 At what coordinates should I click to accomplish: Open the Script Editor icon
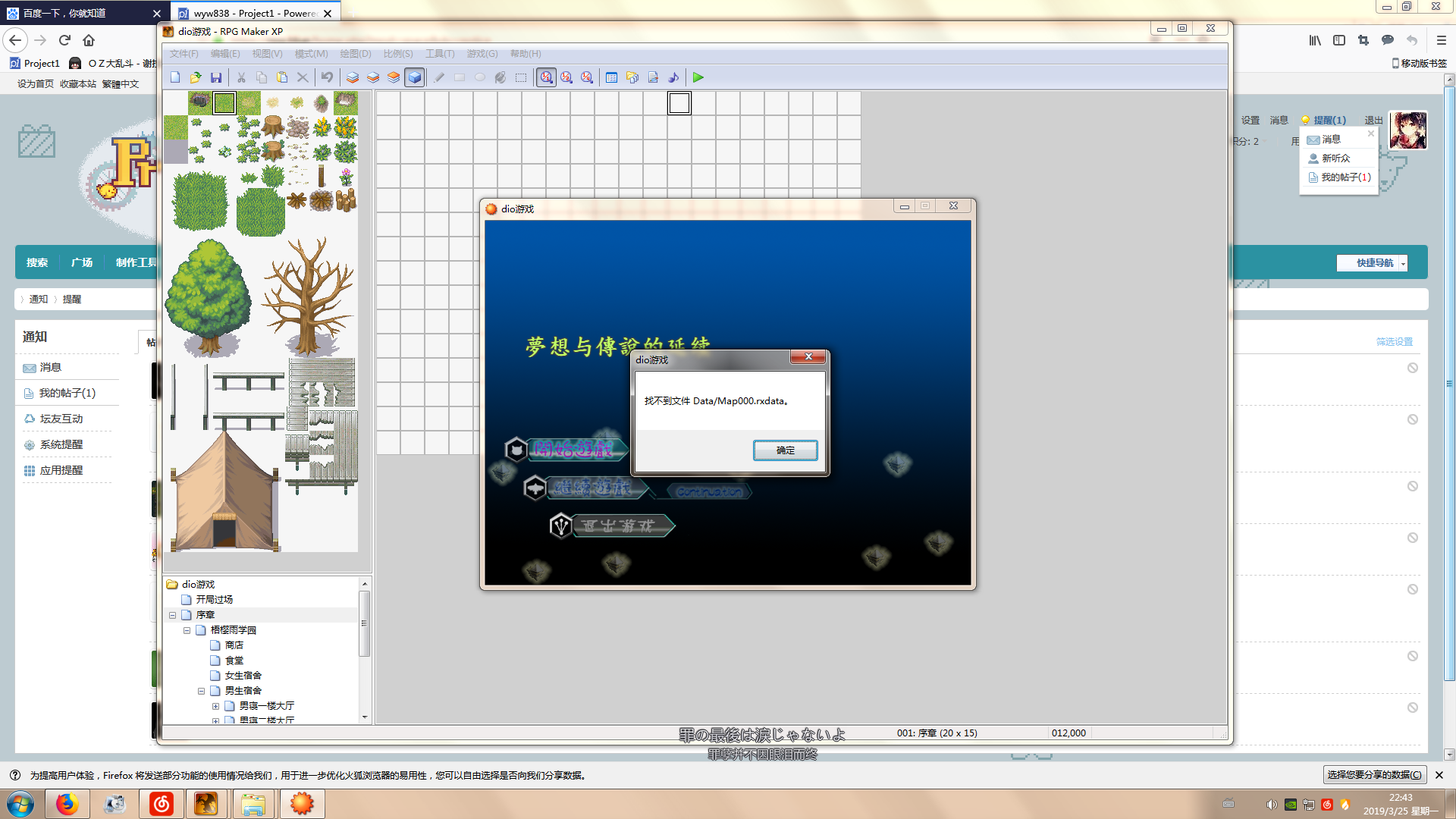(x=653, y=77)
